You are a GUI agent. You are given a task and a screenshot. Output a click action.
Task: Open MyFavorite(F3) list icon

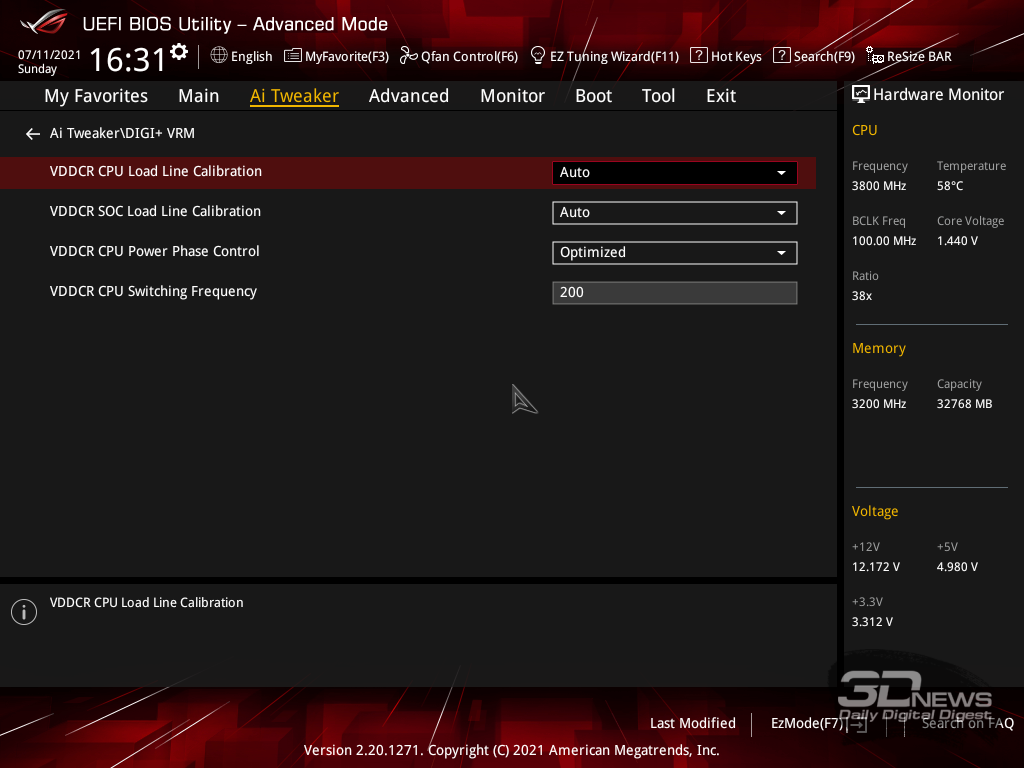click(293, 56)
